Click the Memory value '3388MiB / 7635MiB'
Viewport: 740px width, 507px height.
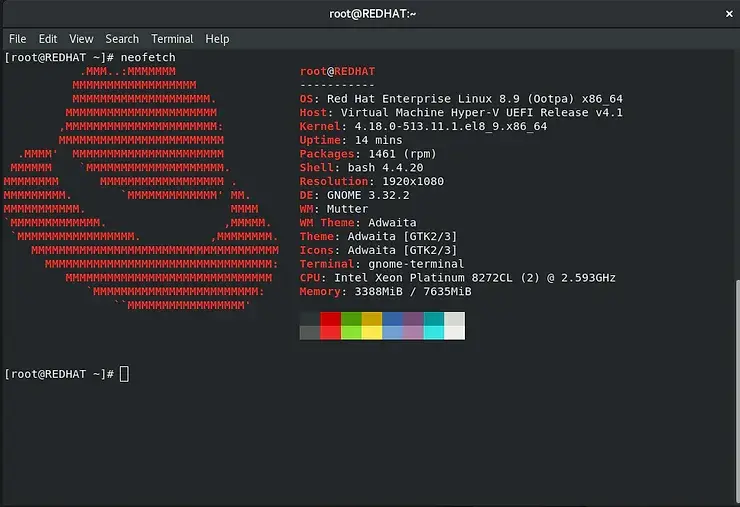click(x=413, y=291)
